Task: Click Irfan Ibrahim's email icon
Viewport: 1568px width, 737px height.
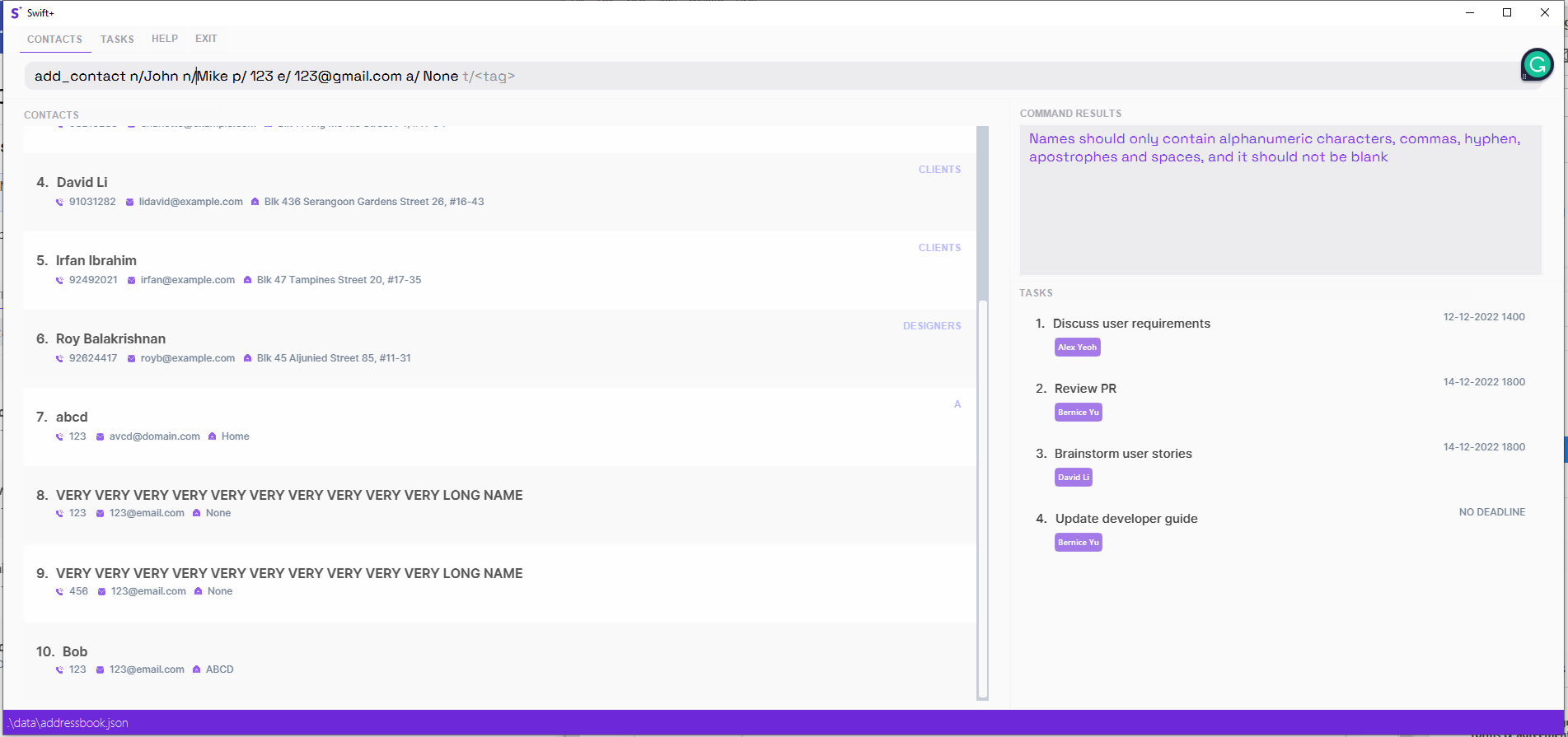Action: (x=131, y=280)
